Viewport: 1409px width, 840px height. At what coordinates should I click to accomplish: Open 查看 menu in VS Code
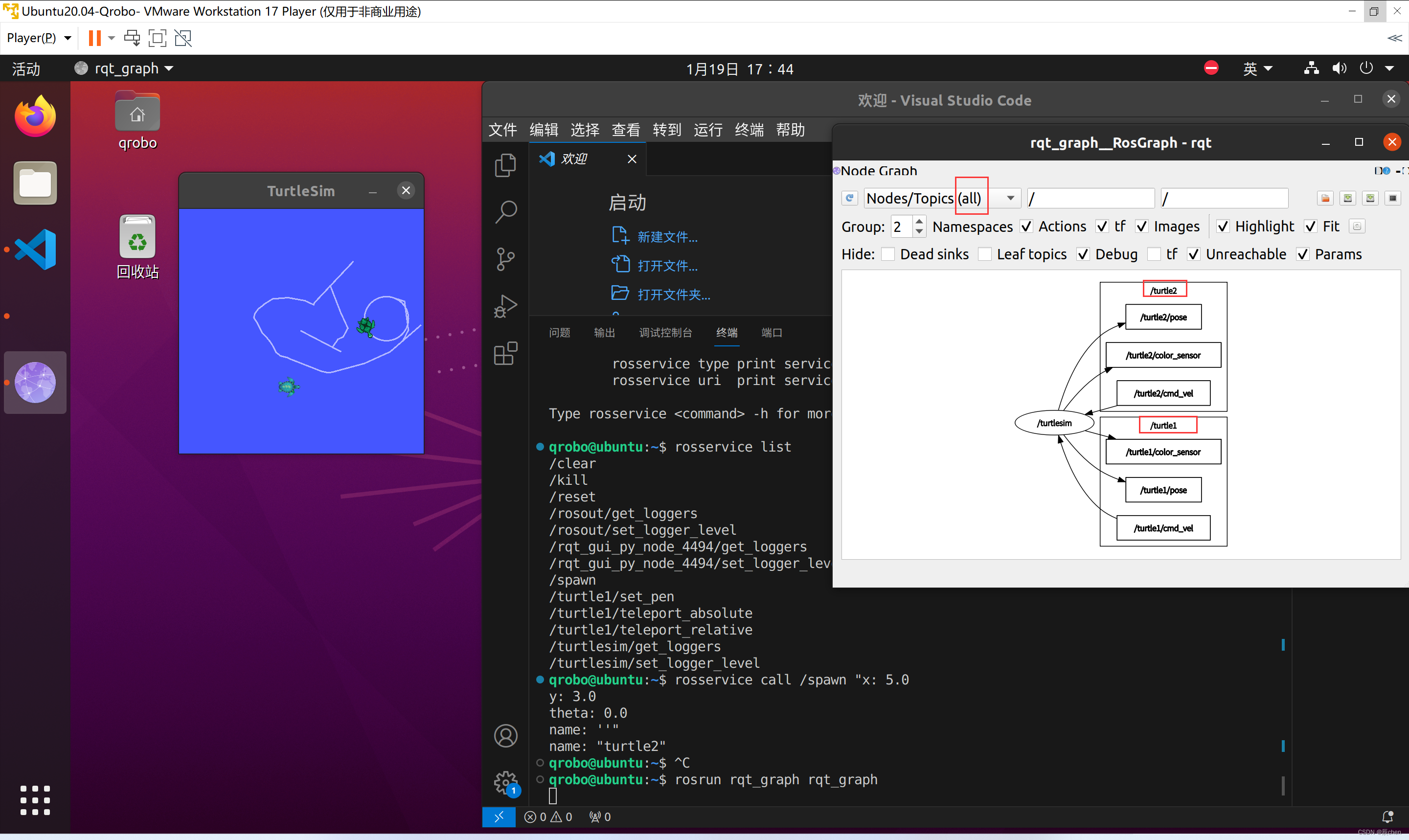[x=626, y=130]
